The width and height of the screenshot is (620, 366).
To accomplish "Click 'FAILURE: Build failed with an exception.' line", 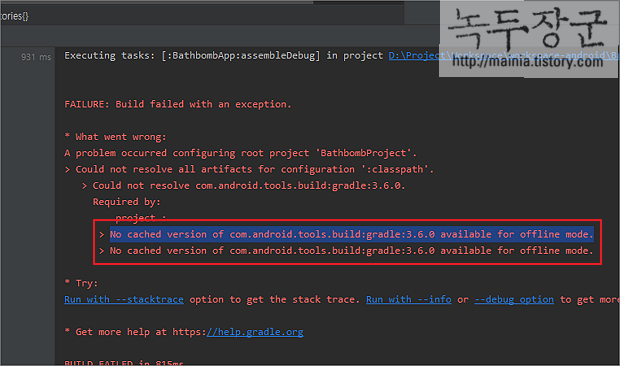I will pos(178,104).
